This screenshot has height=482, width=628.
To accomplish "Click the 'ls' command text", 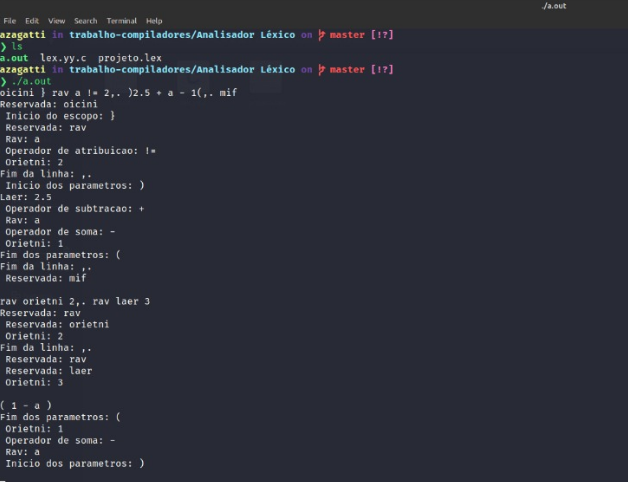I will pos(17,46).
